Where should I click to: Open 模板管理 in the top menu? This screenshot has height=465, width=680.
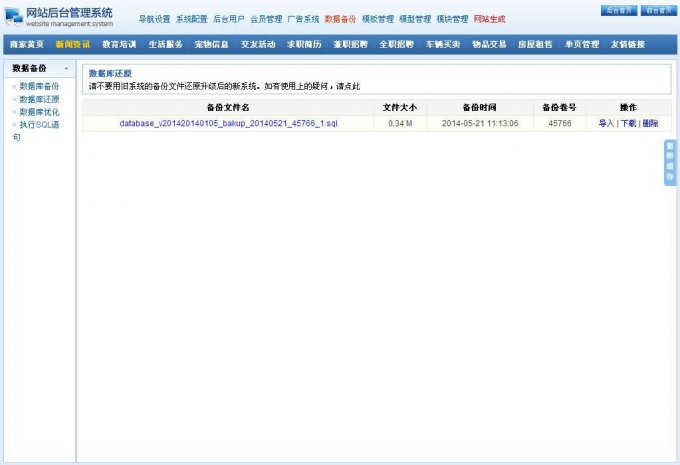378,19
